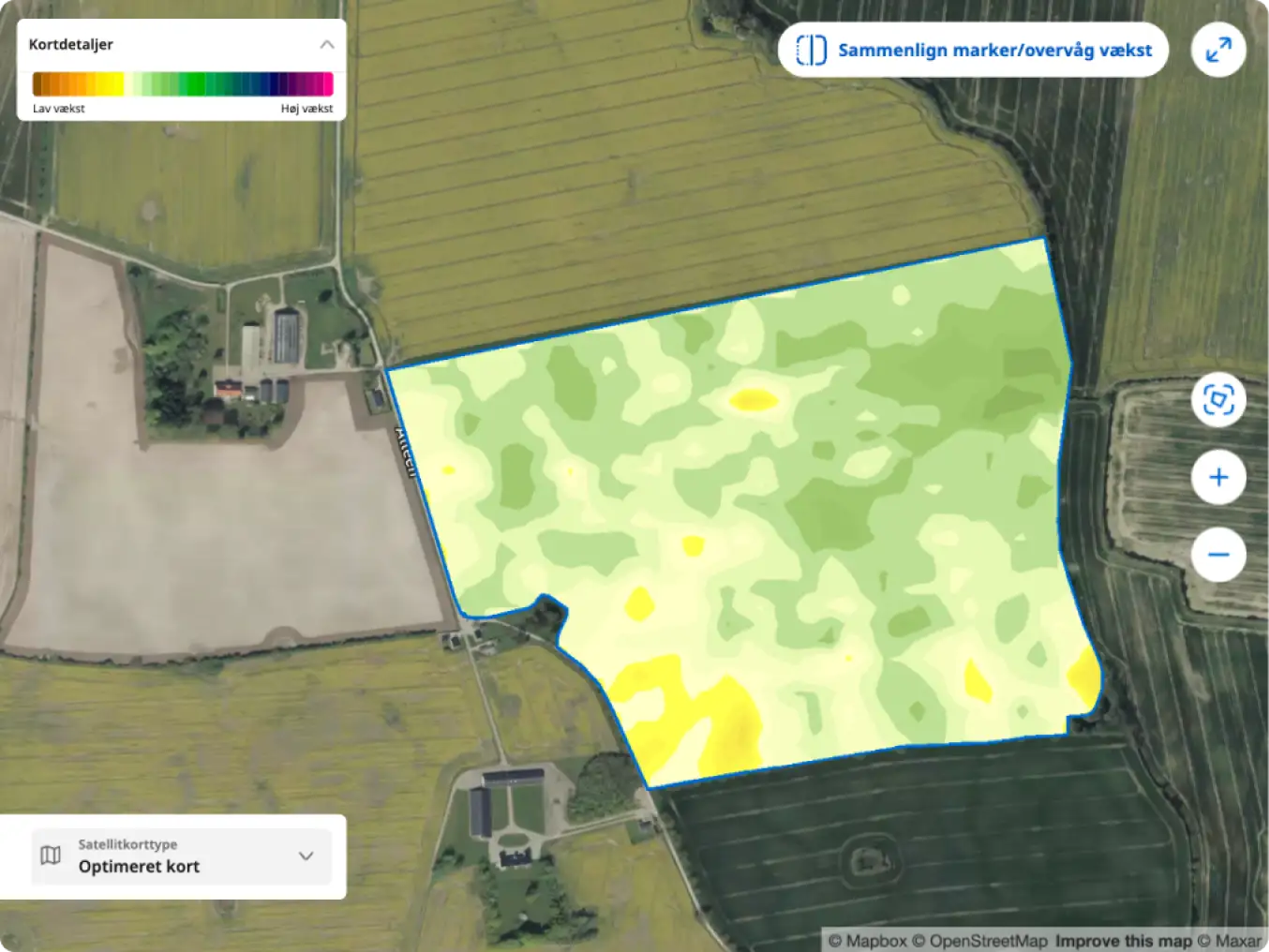The height and width of the screenshot is (952, 1269).
Task: Open the Improve this map link
Action: (1124, 941)
